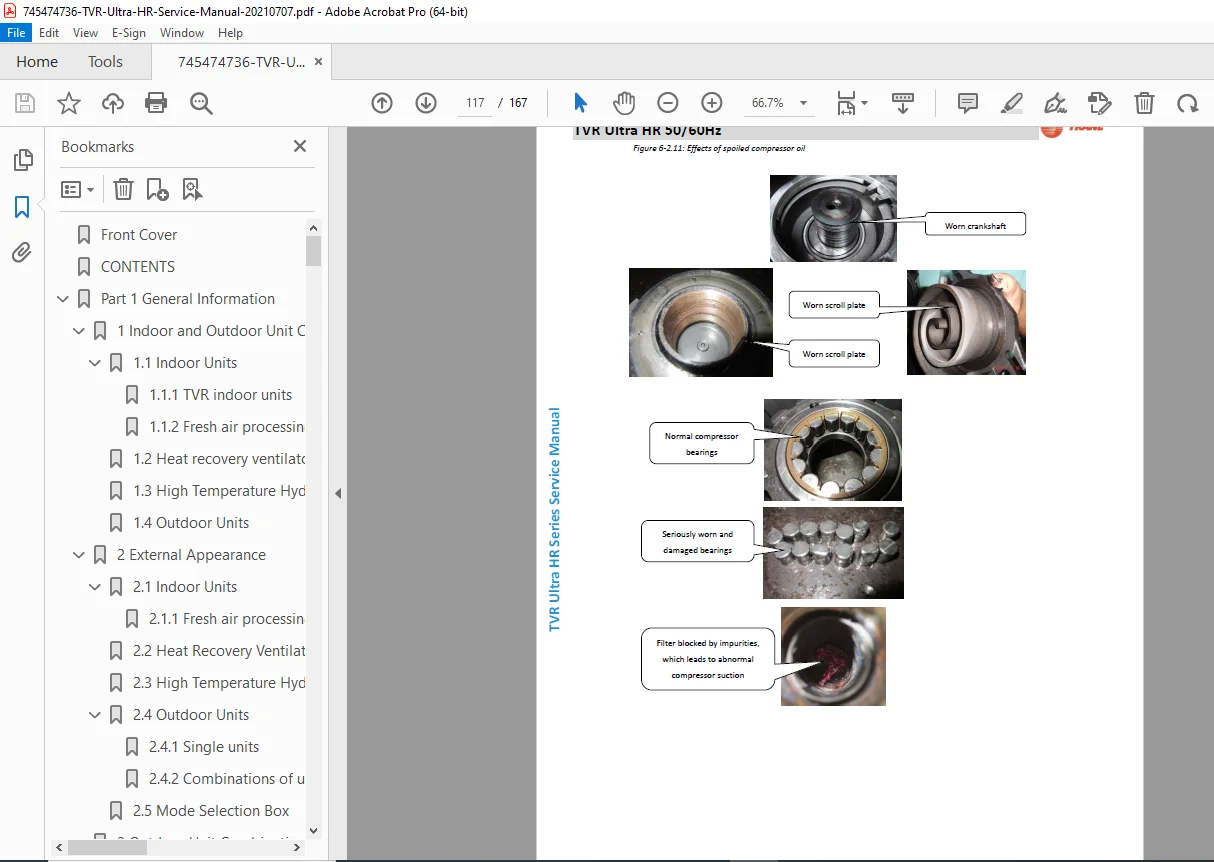
Task: Go to the next page arrow
Action: click(x=426, y=103)
